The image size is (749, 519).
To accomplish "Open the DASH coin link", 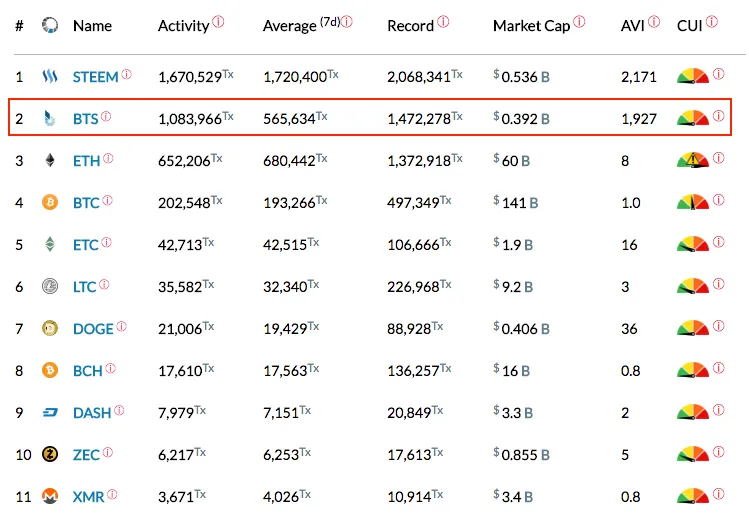I will coord(92,413).
